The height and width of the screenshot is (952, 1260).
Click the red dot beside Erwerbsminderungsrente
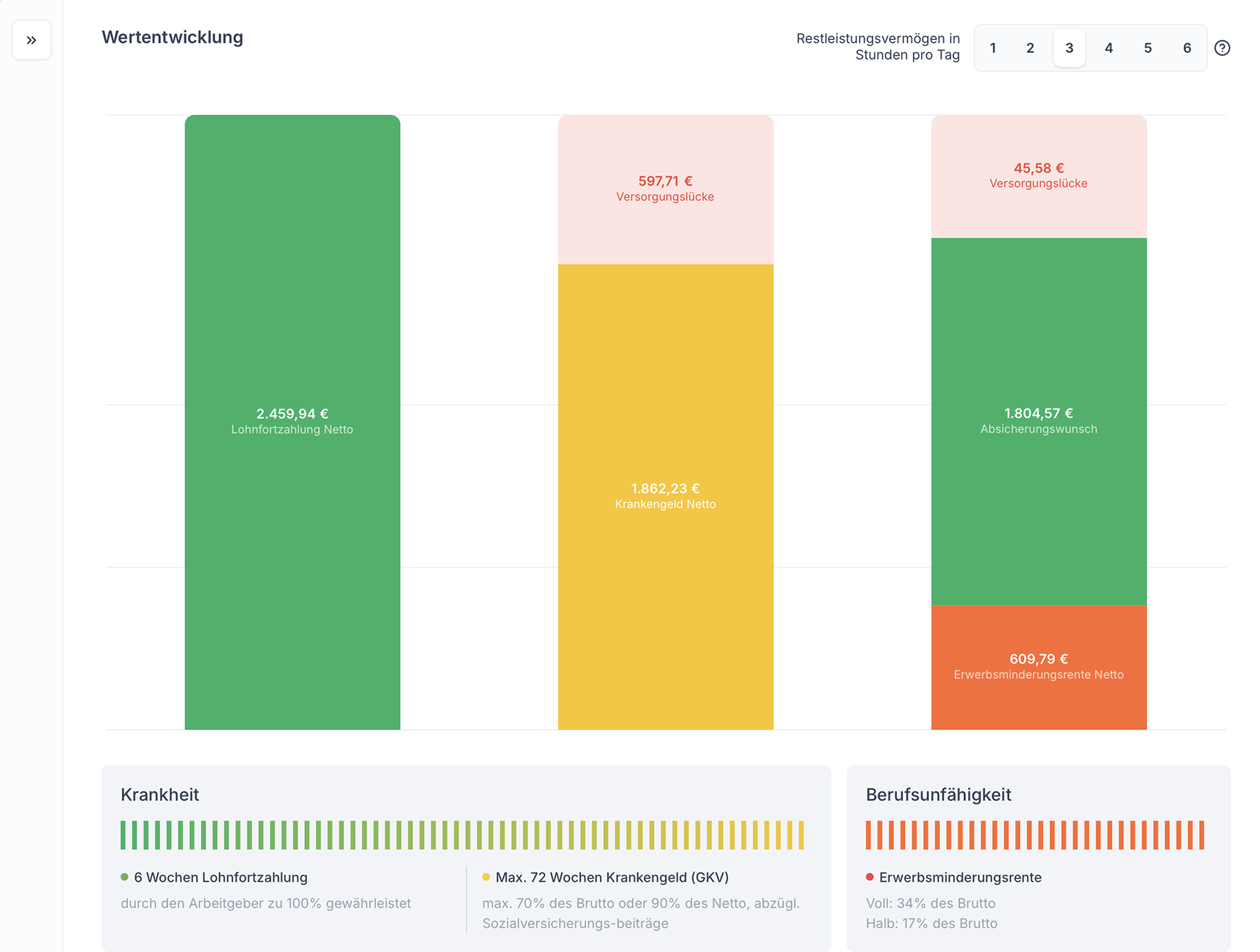pos(870,877)
